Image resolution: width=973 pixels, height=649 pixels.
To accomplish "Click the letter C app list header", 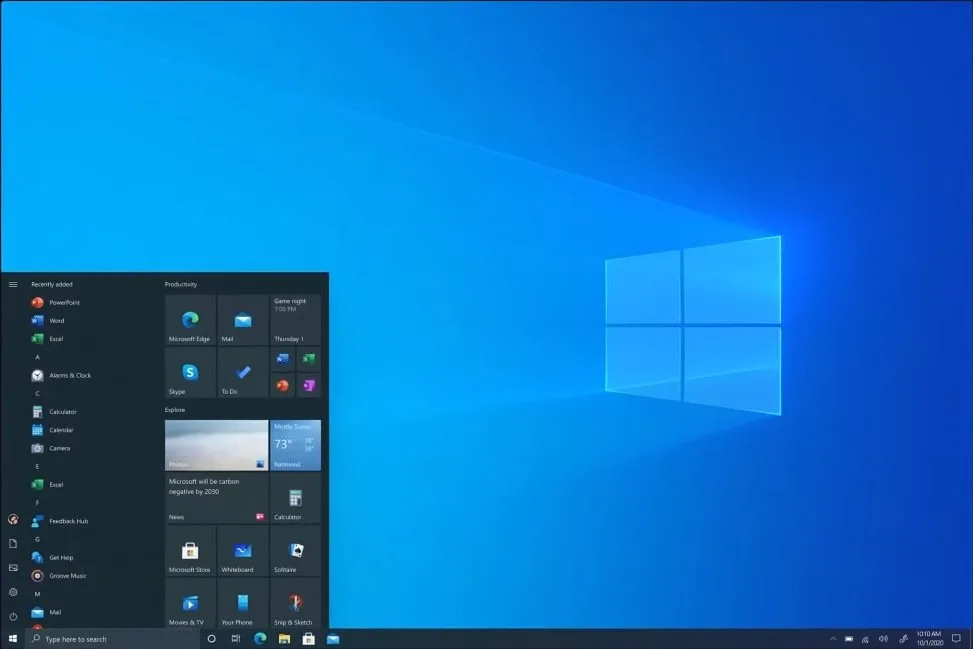I will 37,393.
